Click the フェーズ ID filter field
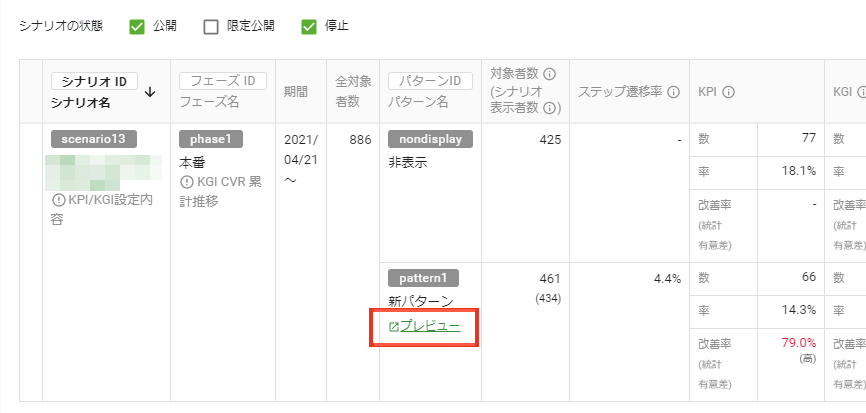This screenshot has height=413, width=866. point(223,82)
